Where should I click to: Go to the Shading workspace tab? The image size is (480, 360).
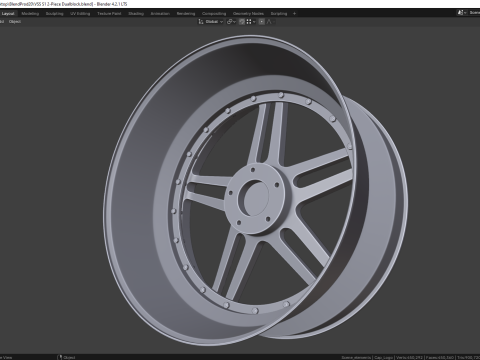(136, 14)
